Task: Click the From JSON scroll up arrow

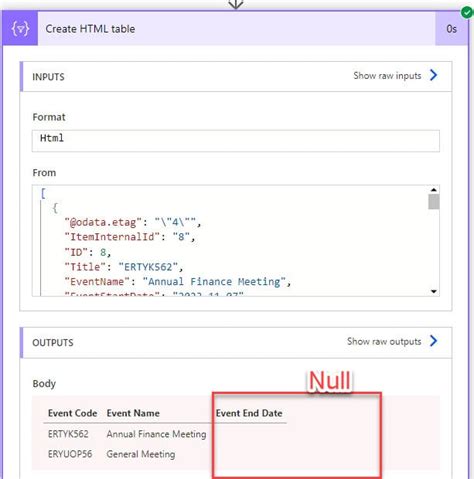Action: point(434,190)
